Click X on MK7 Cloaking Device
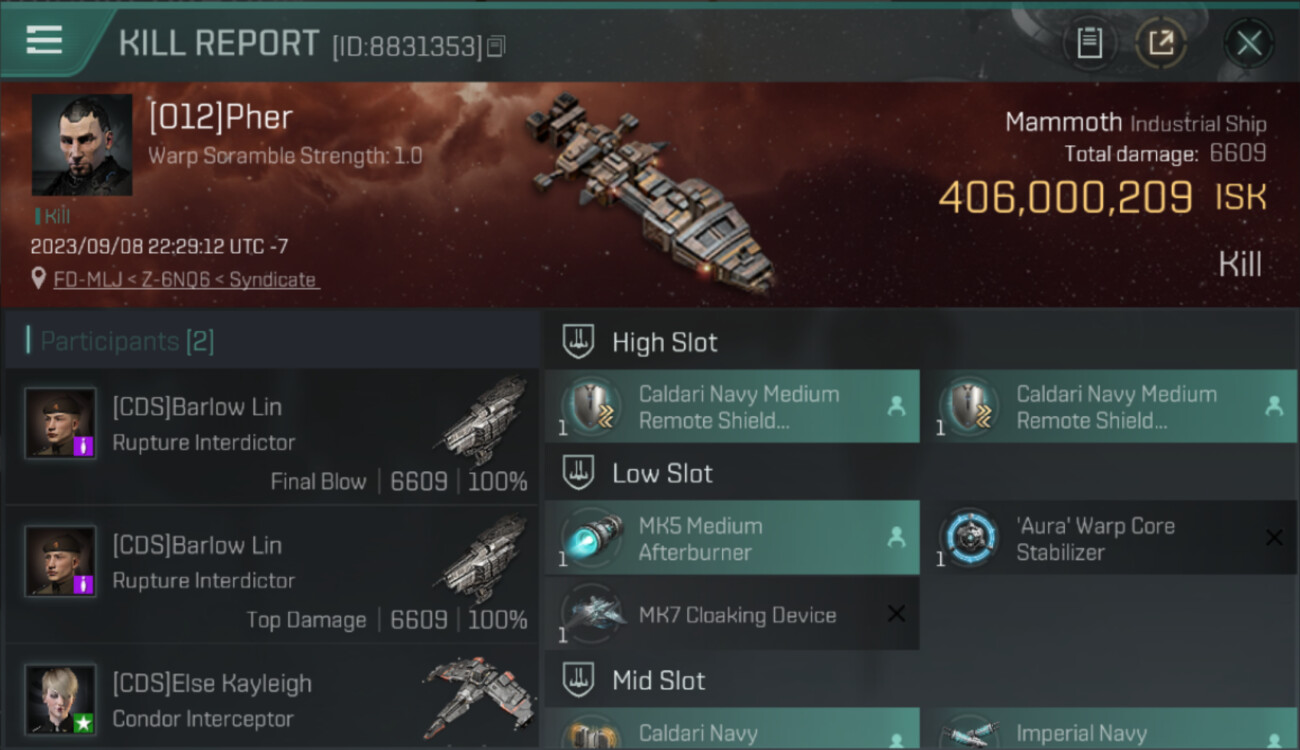 (896, 614)
